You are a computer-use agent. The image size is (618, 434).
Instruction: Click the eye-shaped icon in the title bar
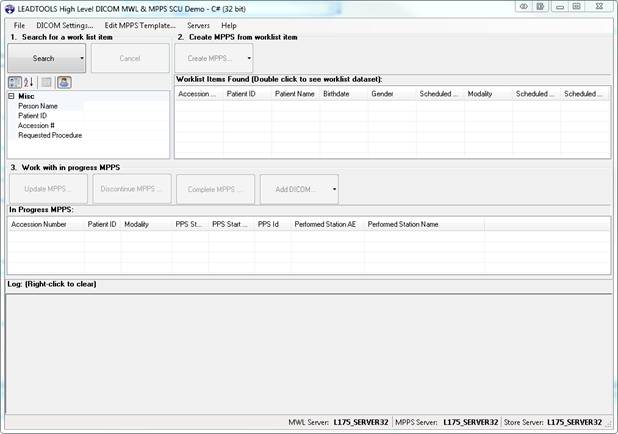pos(523,7)
